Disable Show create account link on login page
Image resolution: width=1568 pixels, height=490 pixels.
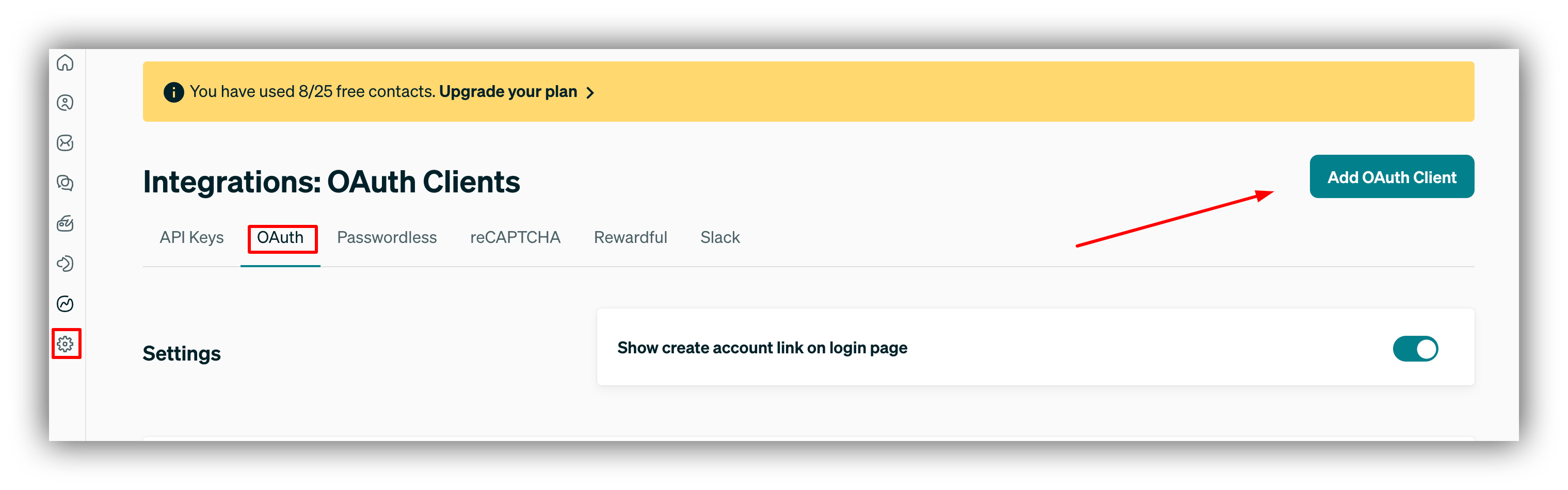1415,348
